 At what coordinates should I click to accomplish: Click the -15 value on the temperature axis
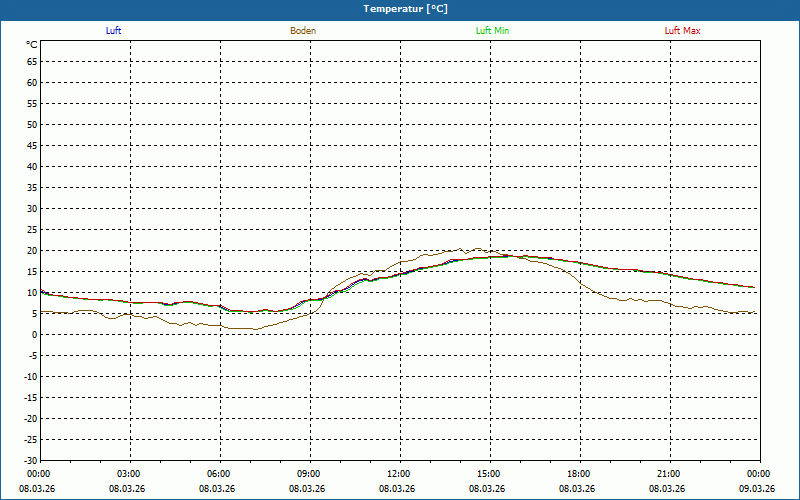pos(31,398)
